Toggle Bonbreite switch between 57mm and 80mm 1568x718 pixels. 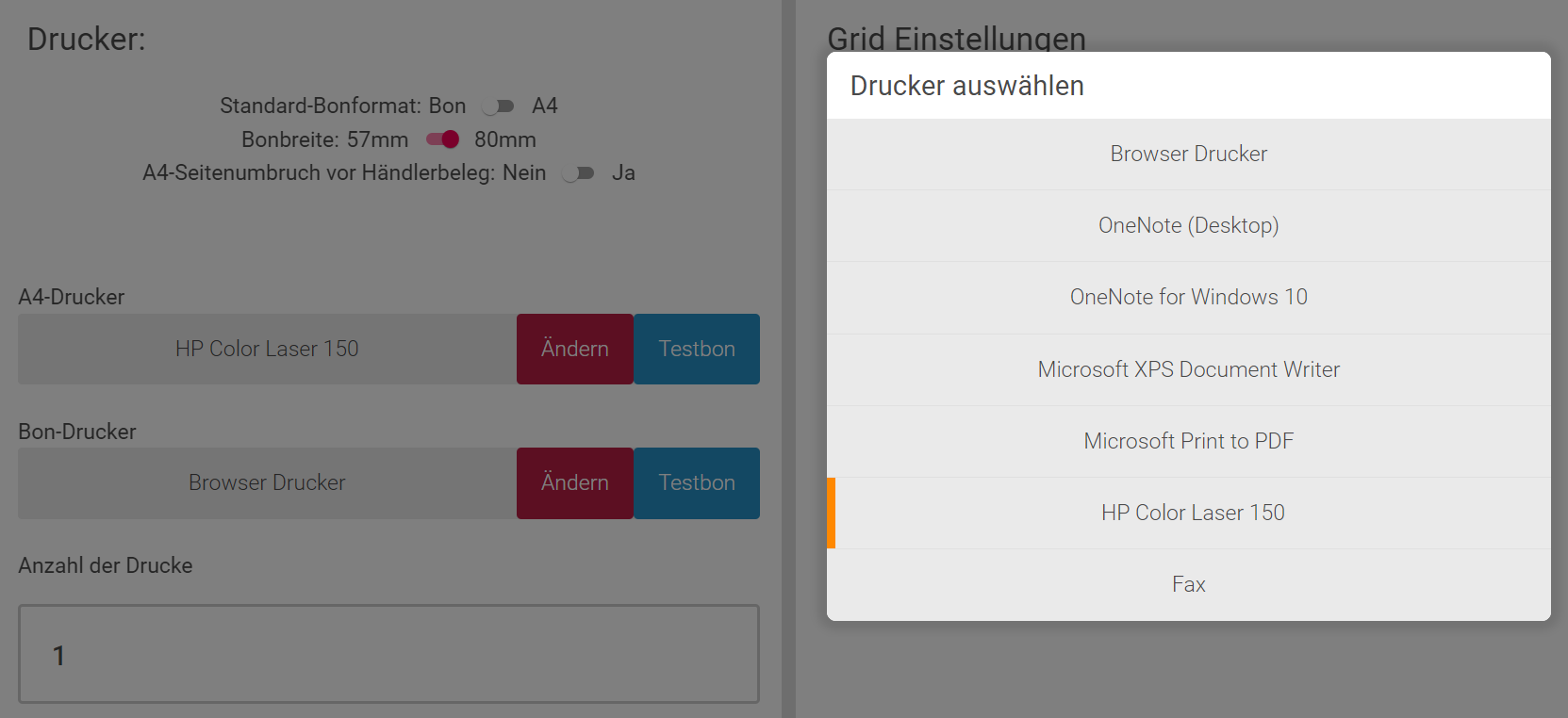pyautogui.click(x=442, y=139)
